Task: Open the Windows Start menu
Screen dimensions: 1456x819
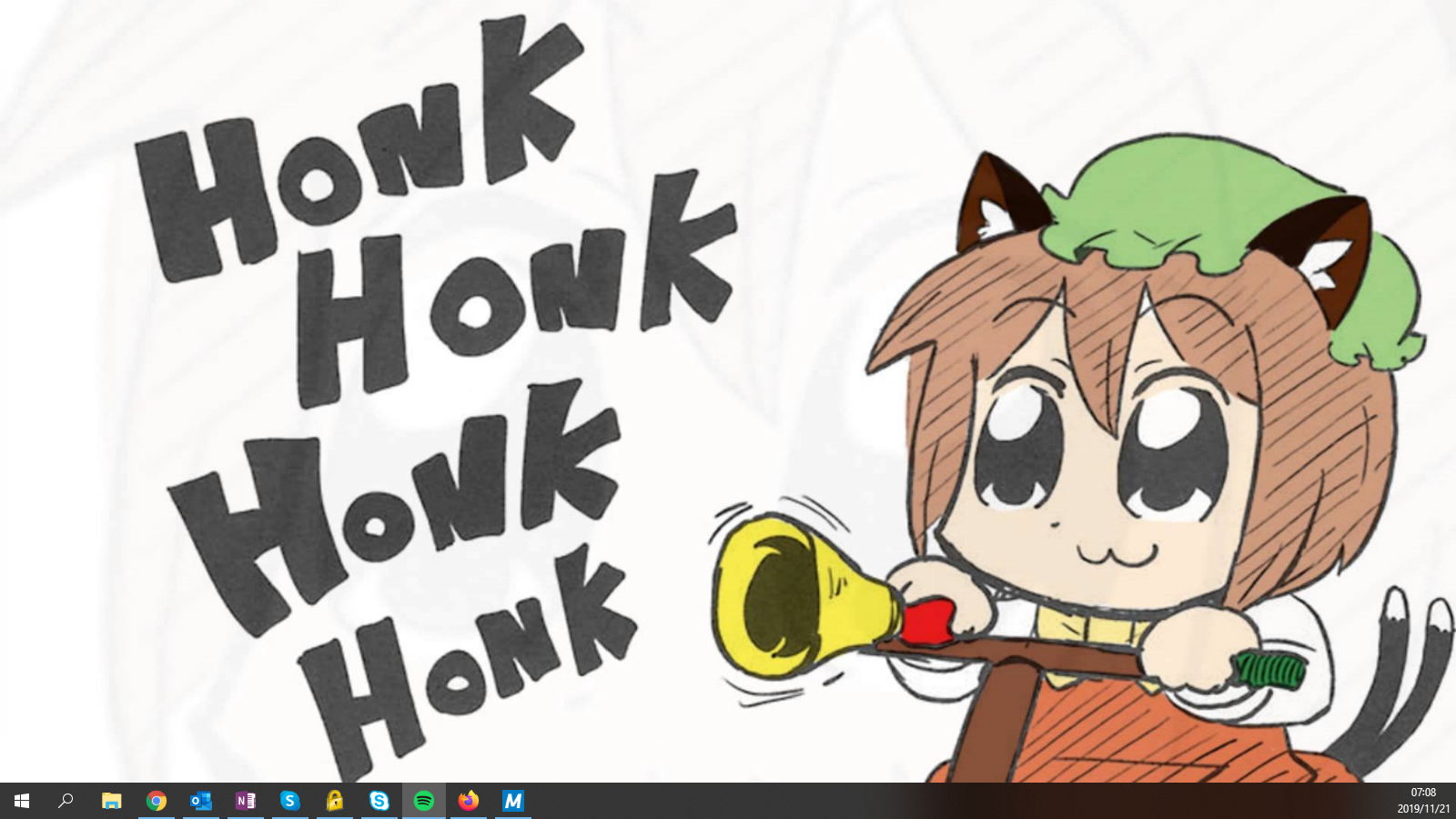Action: [22, 801]
